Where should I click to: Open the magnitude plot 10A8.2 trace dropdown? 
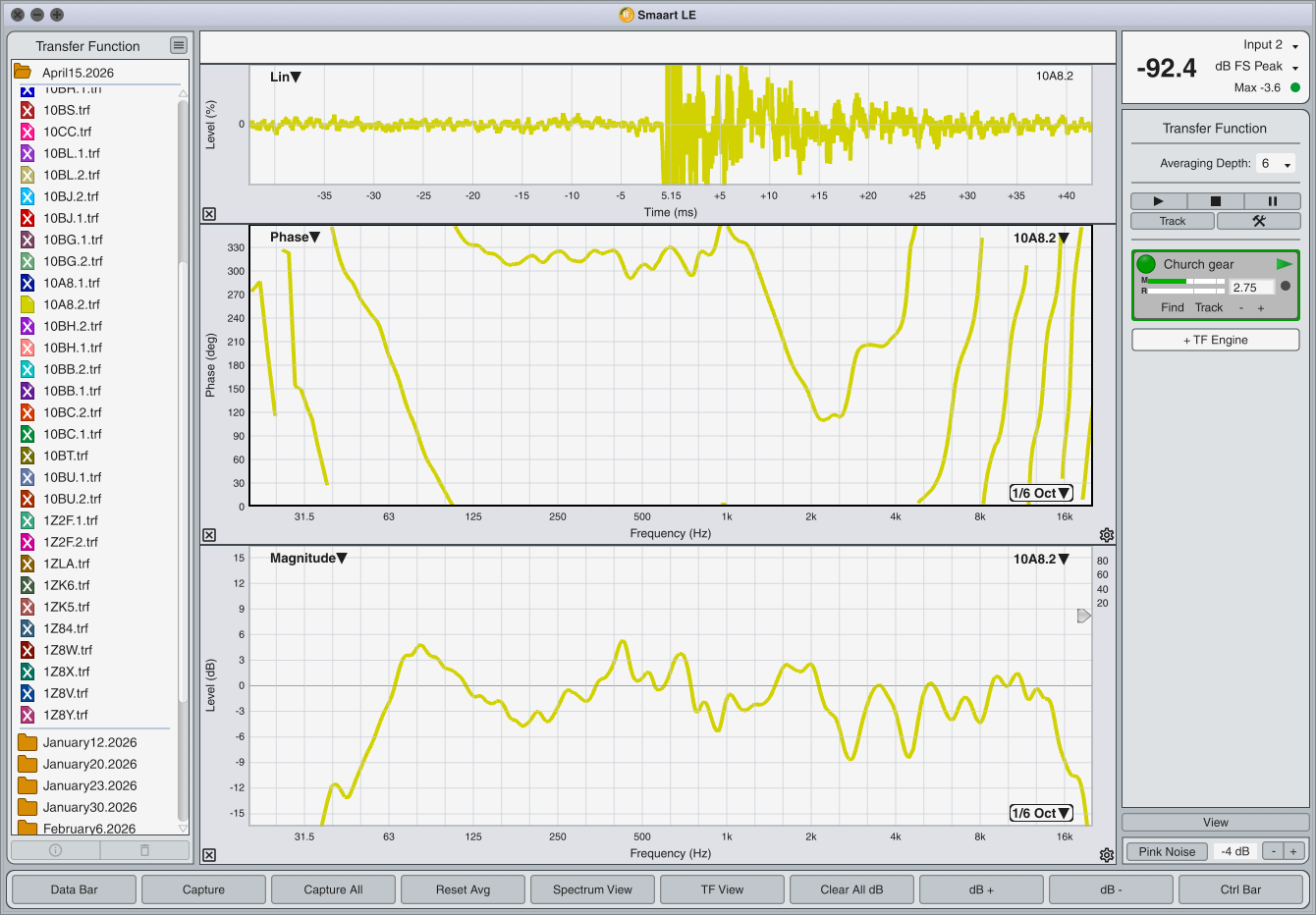pos(1041,559)
